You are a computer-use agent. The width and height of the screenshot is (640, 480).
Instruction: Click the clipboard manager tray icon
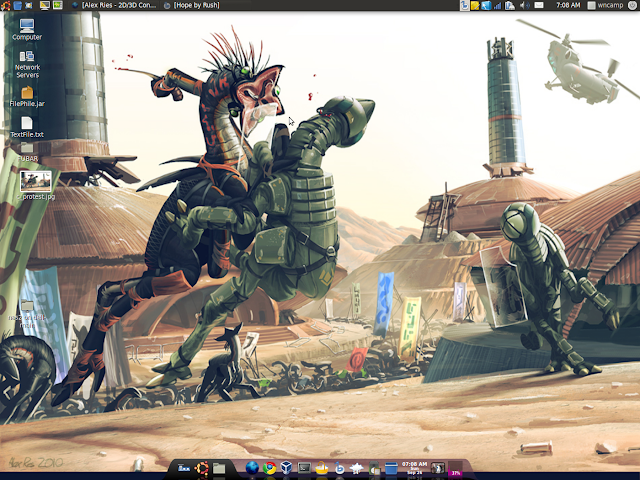[x=510, y=5]
